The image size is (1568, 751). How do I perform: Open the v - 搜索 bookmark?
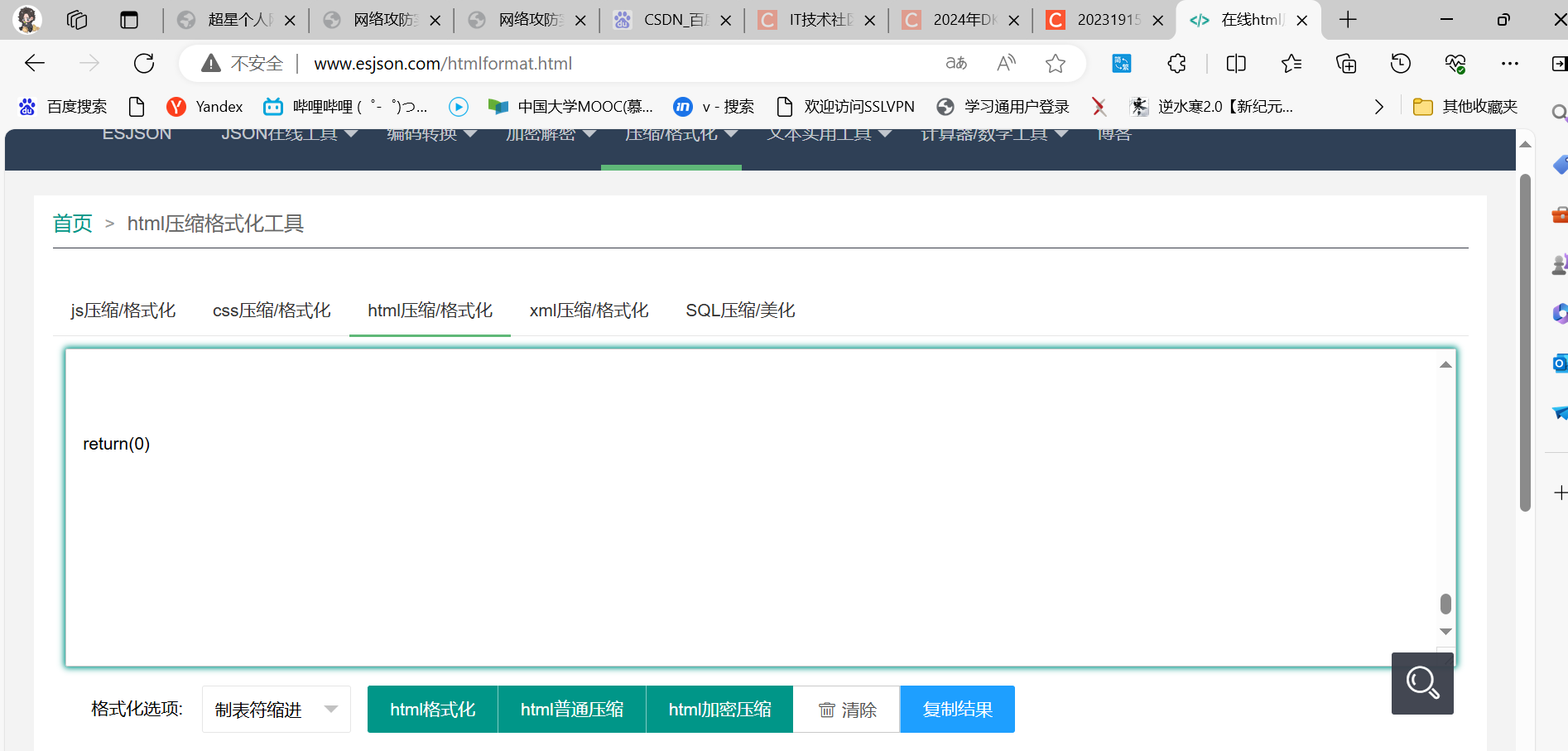click(x=713, y=106)
